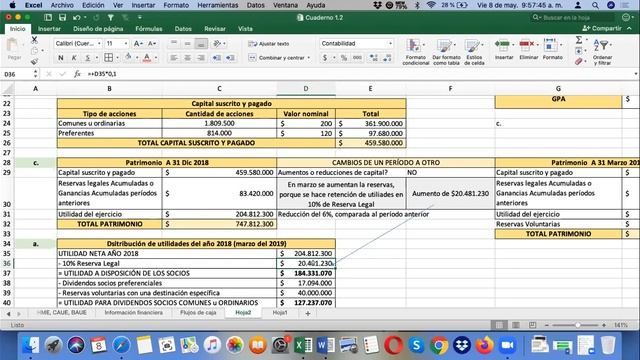Click the Undo arrow icon
The image size is (640, 360).
(76, 18)
